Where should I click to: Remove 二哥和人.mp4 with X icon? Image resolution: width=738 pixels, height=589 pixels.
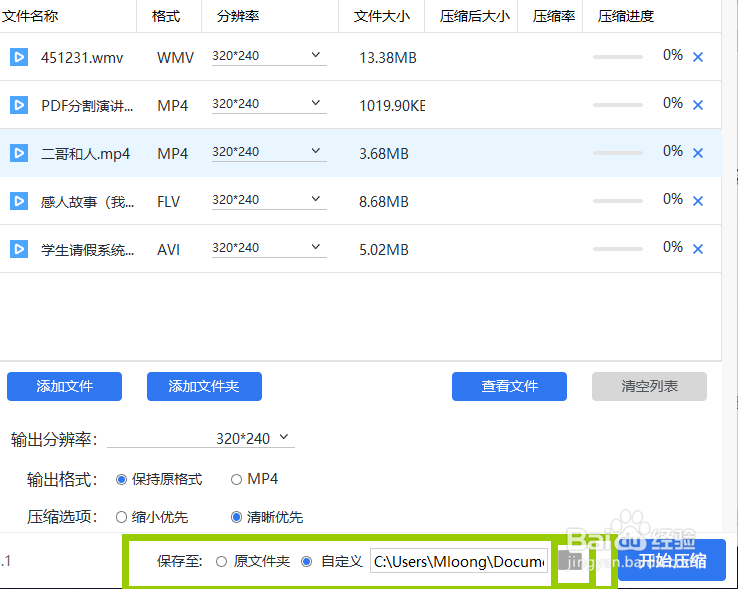click(x=698, y=153)
